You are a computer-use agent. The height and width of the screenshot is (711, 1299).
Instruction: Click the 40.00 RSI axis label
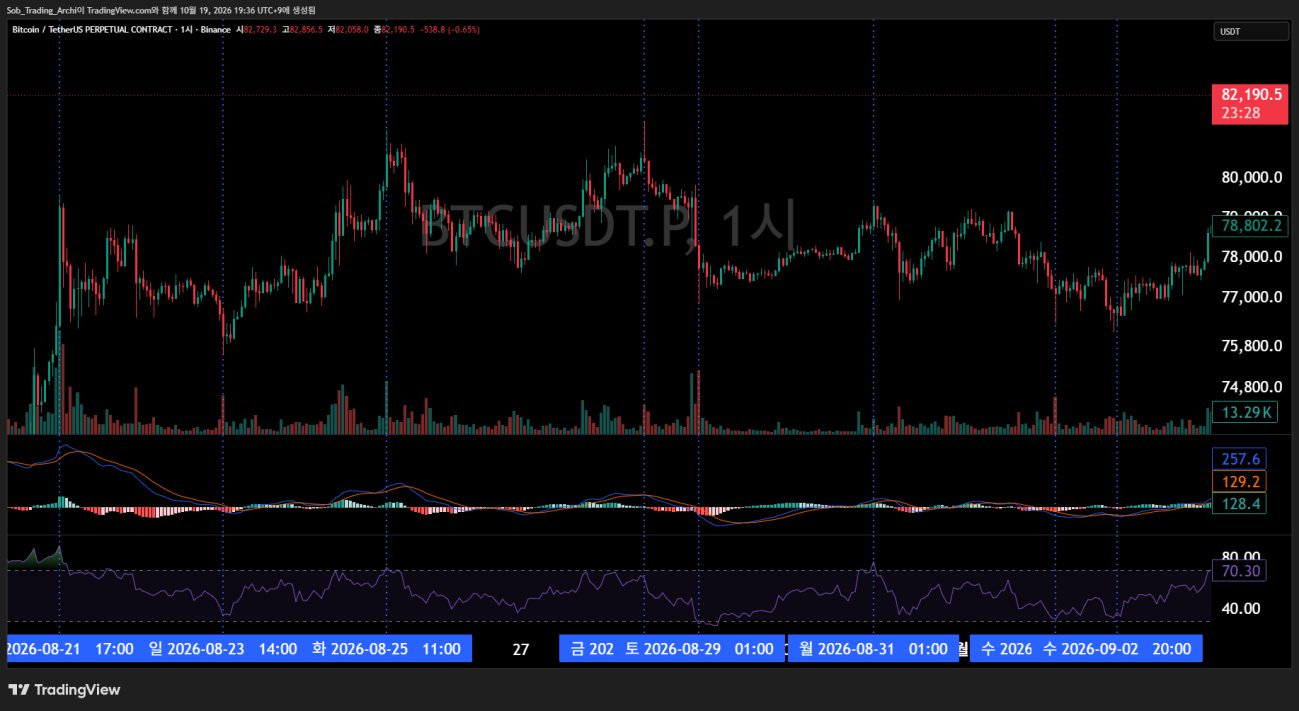point(1241,608)
